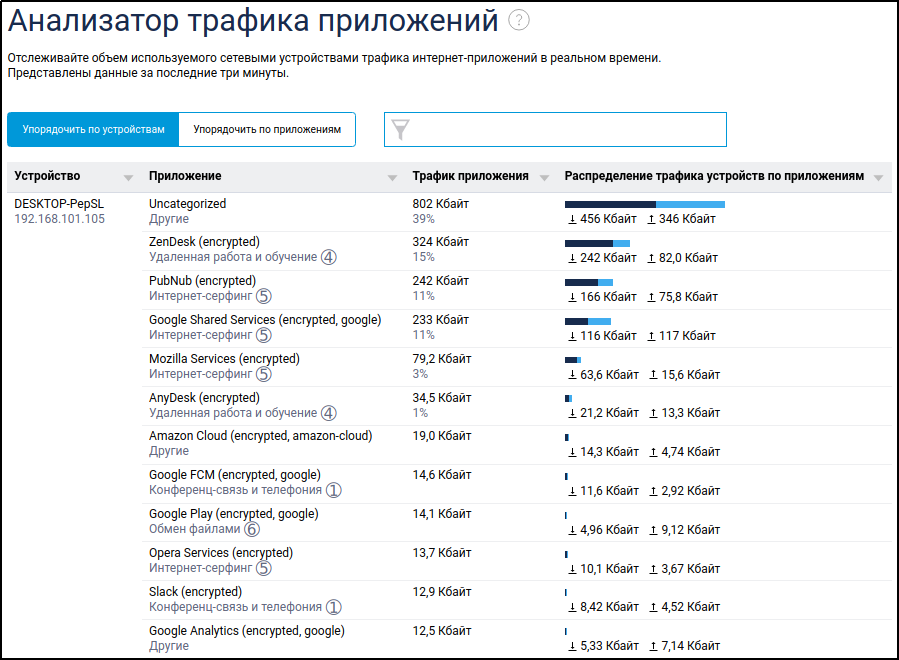
Task: Click the circled 5 icon for PubNub's Интернет-серфинг
Action: 263,297
